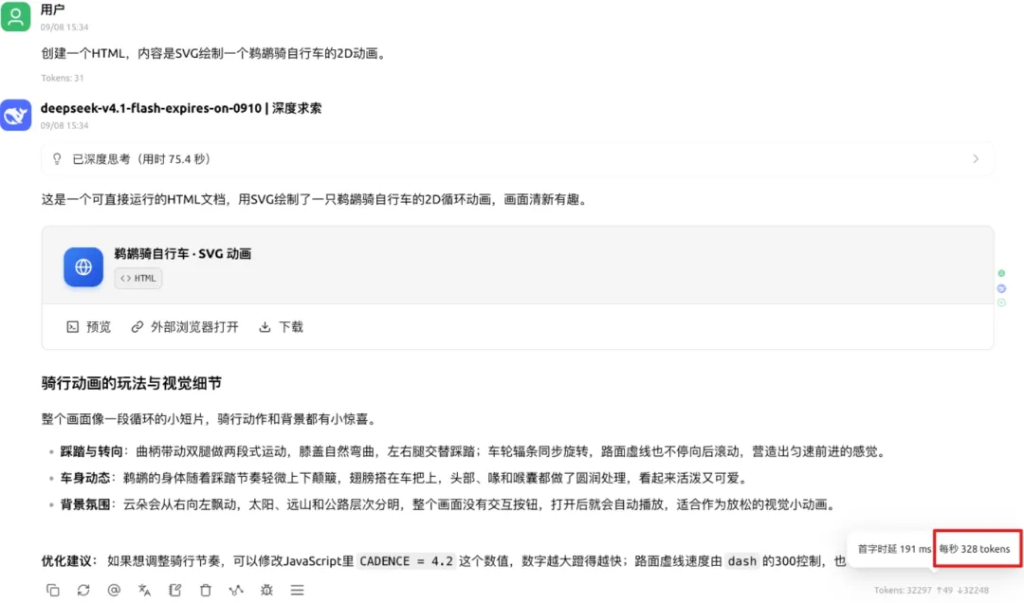Click the DeepSeek message timestamp 09/08 15:34
This screenshot has width=1024, height=603.
(64, 125)
